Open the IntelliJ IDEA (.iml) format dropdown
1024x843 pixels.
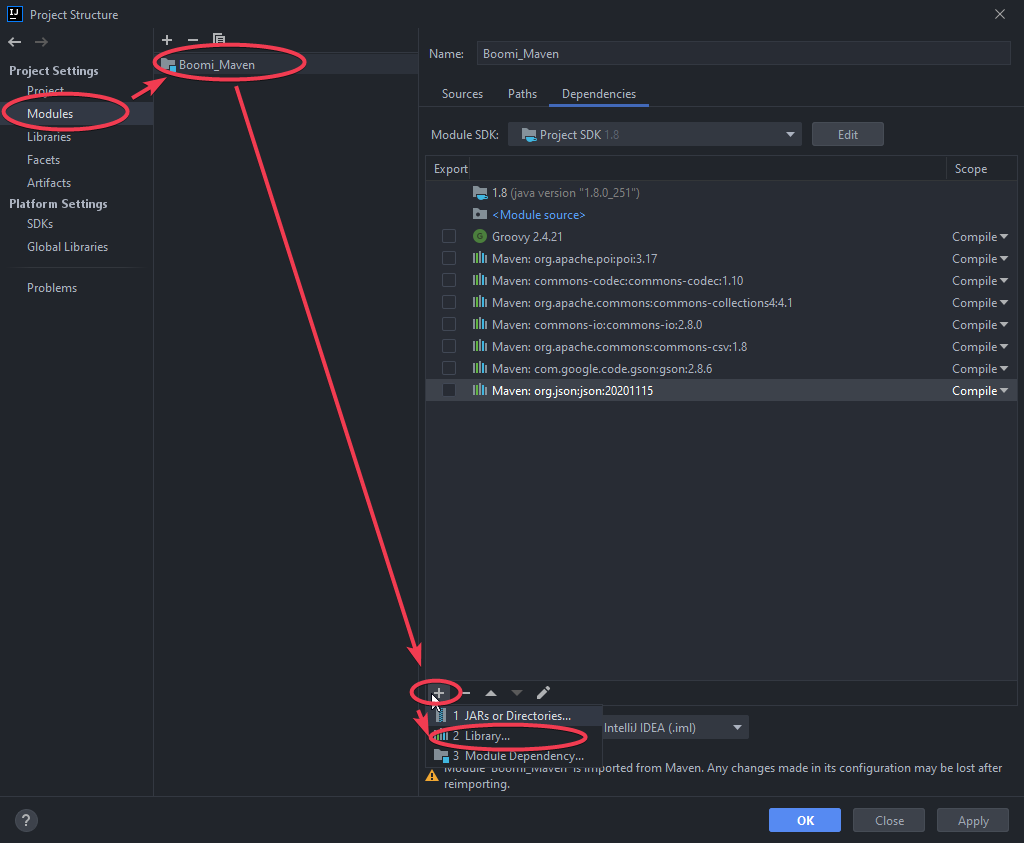(674, 727)
